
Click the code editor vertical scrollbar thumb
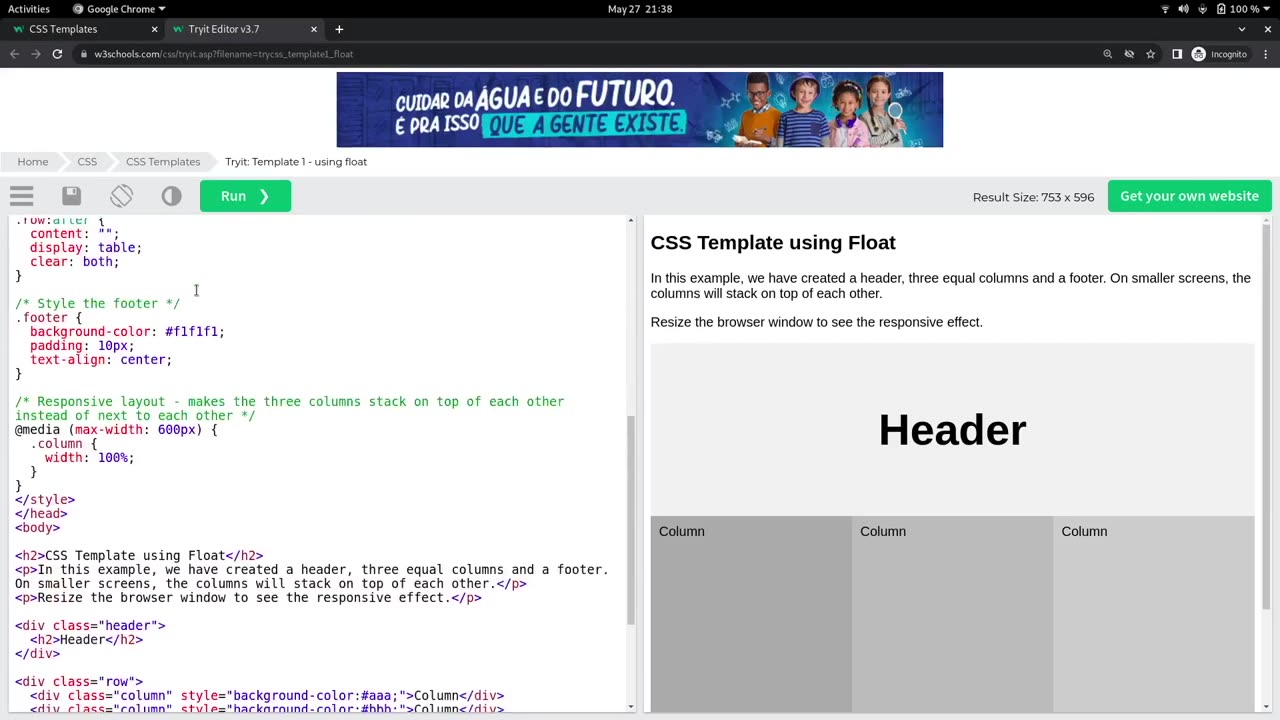pos(631,520)
